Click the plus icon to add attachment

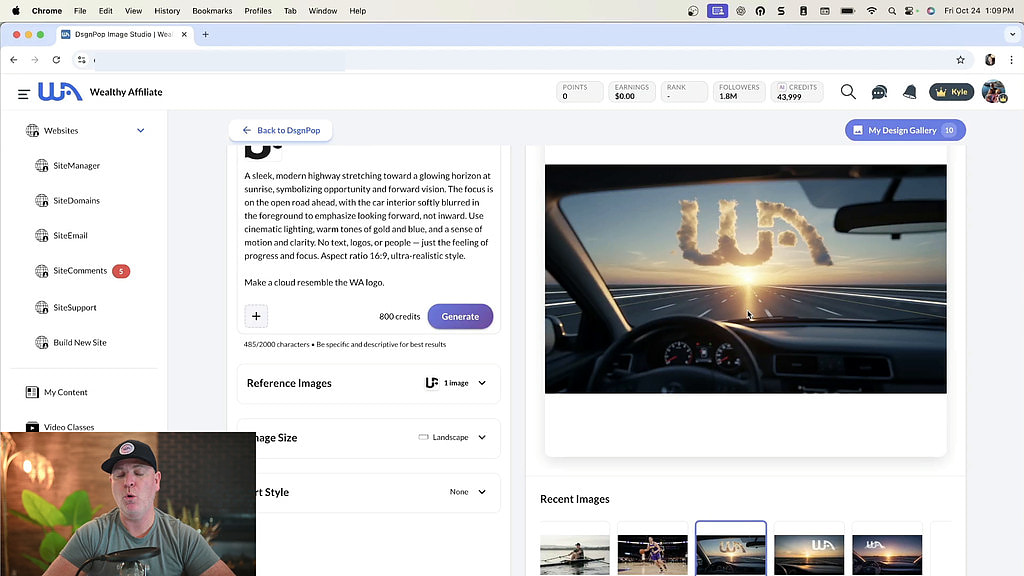pyautogui.click(x=256, y=316)
